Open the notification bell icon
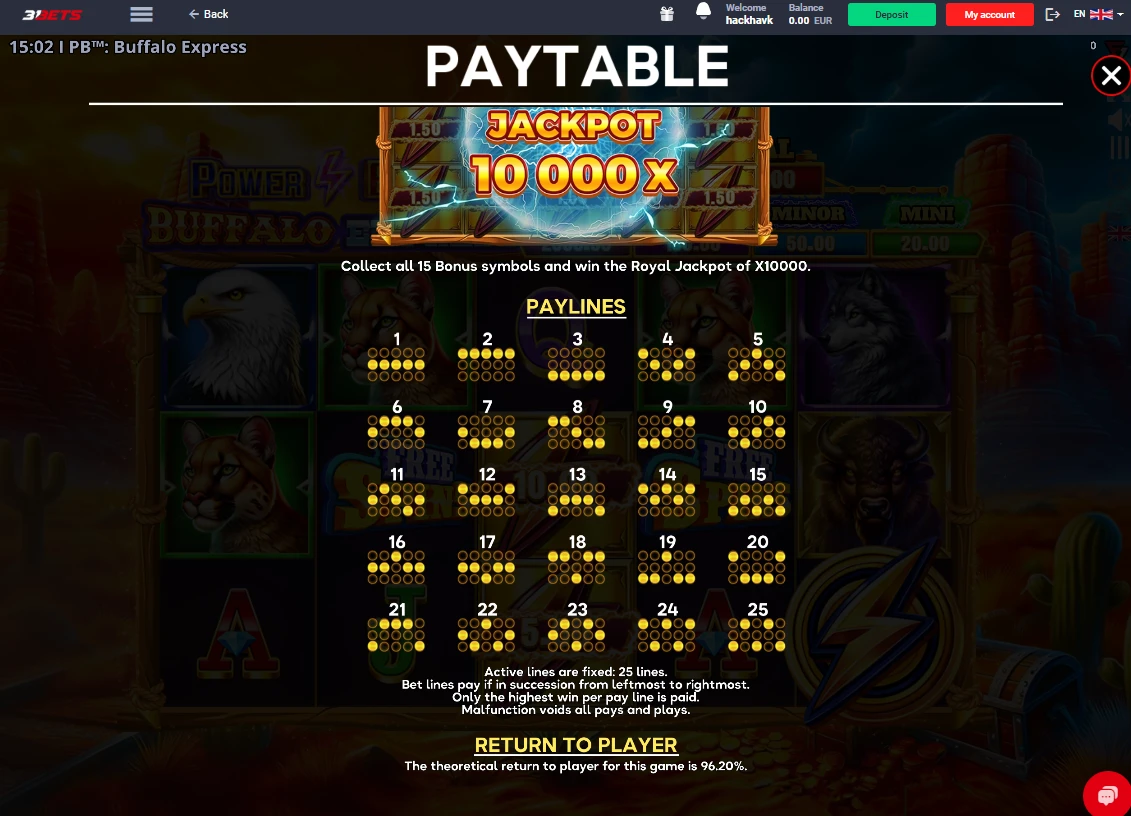The width and height of the screenshot is (1131, 816). 703,12
